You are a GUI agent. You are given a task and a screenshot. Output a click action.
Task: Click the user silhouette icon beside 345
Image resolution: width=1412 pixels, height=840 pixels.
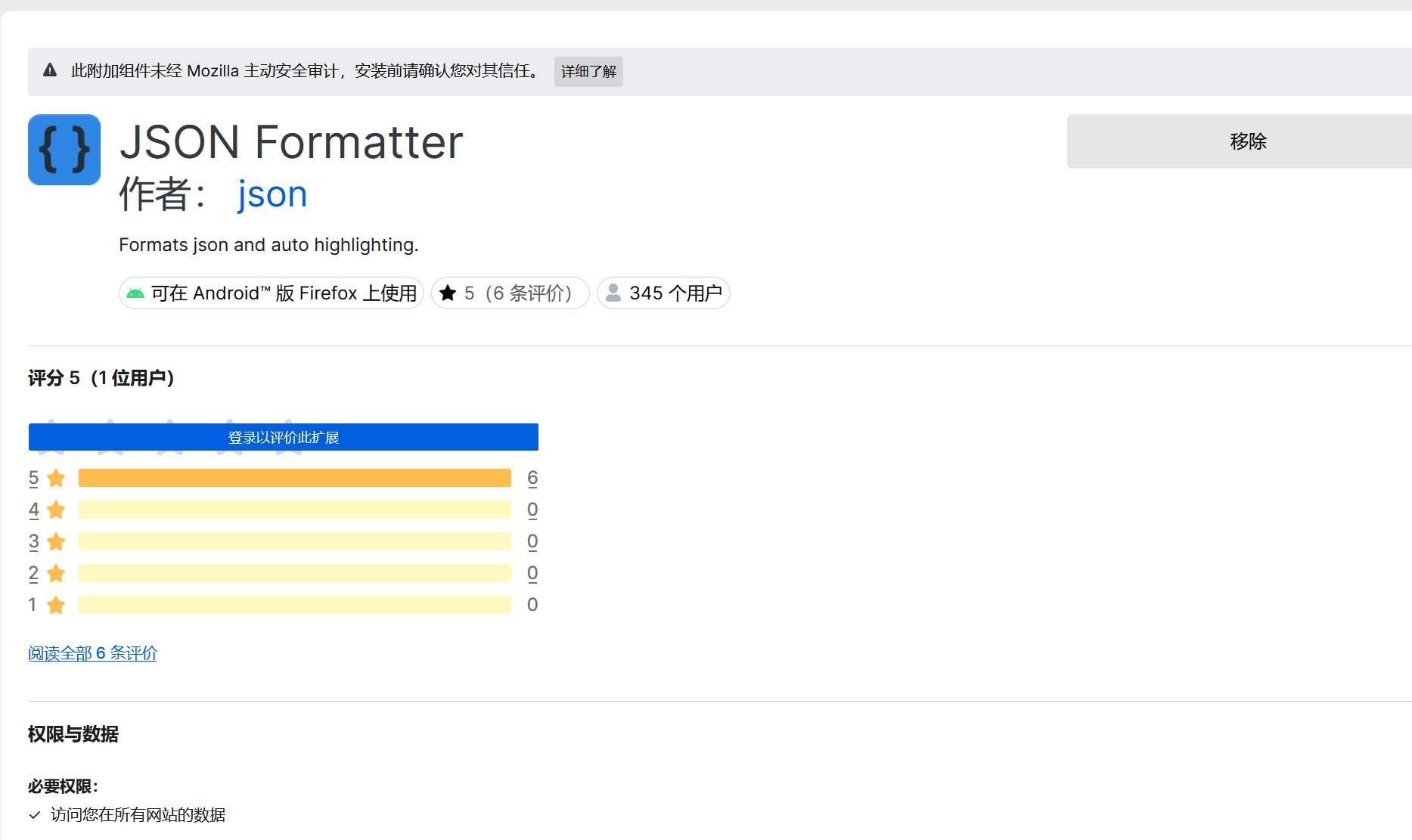click(x=613, y=293)
